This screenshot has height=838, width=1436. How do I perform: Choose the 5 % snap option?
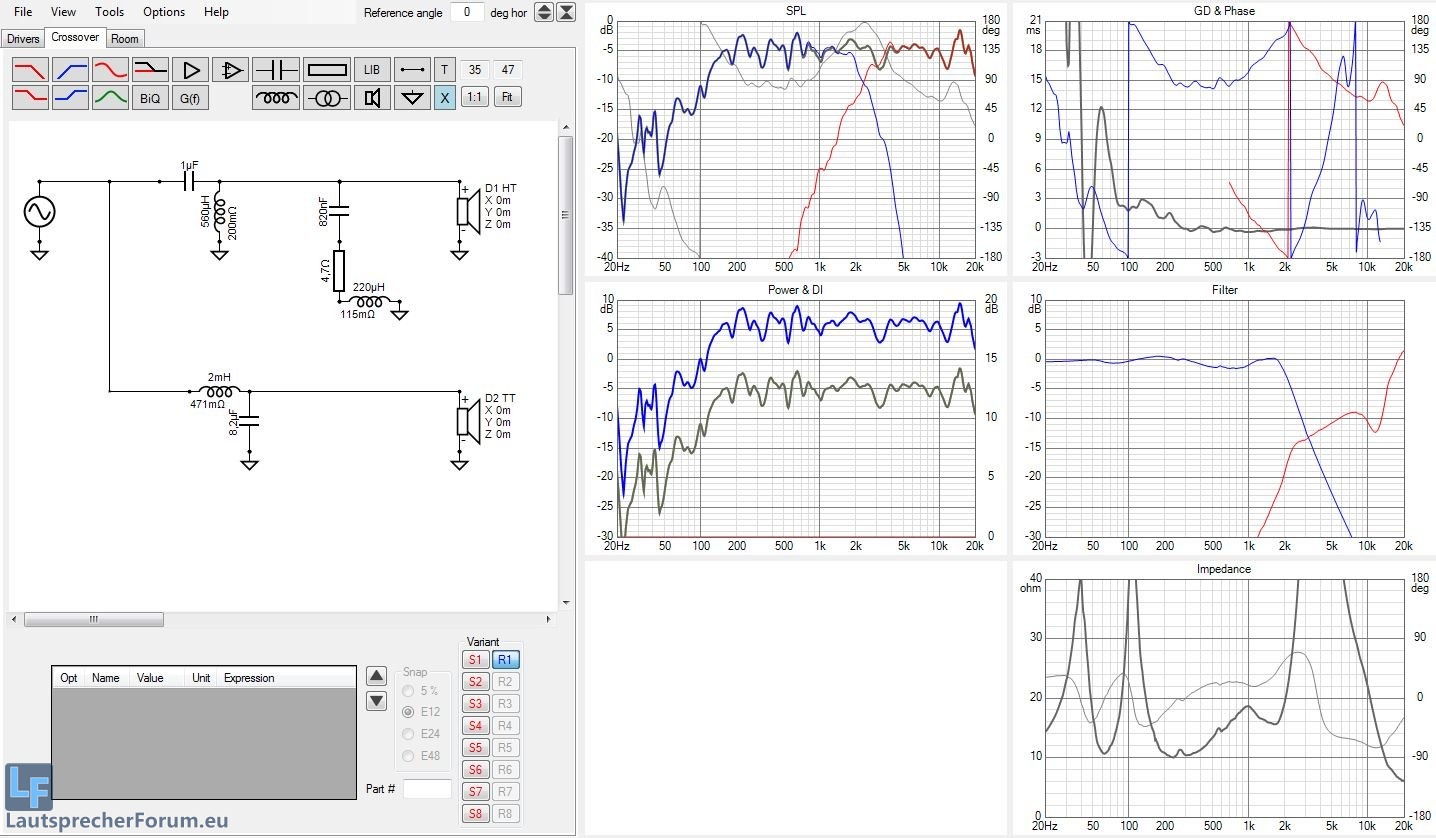[x=407, y=691]
